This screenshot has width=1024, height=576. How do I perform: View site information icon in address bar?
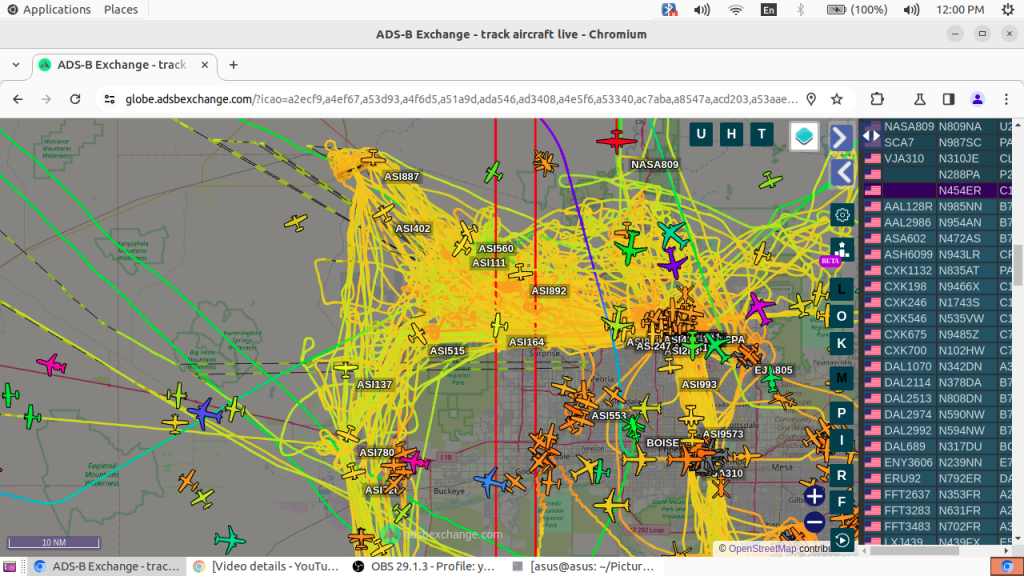click(x=110, y=99)
